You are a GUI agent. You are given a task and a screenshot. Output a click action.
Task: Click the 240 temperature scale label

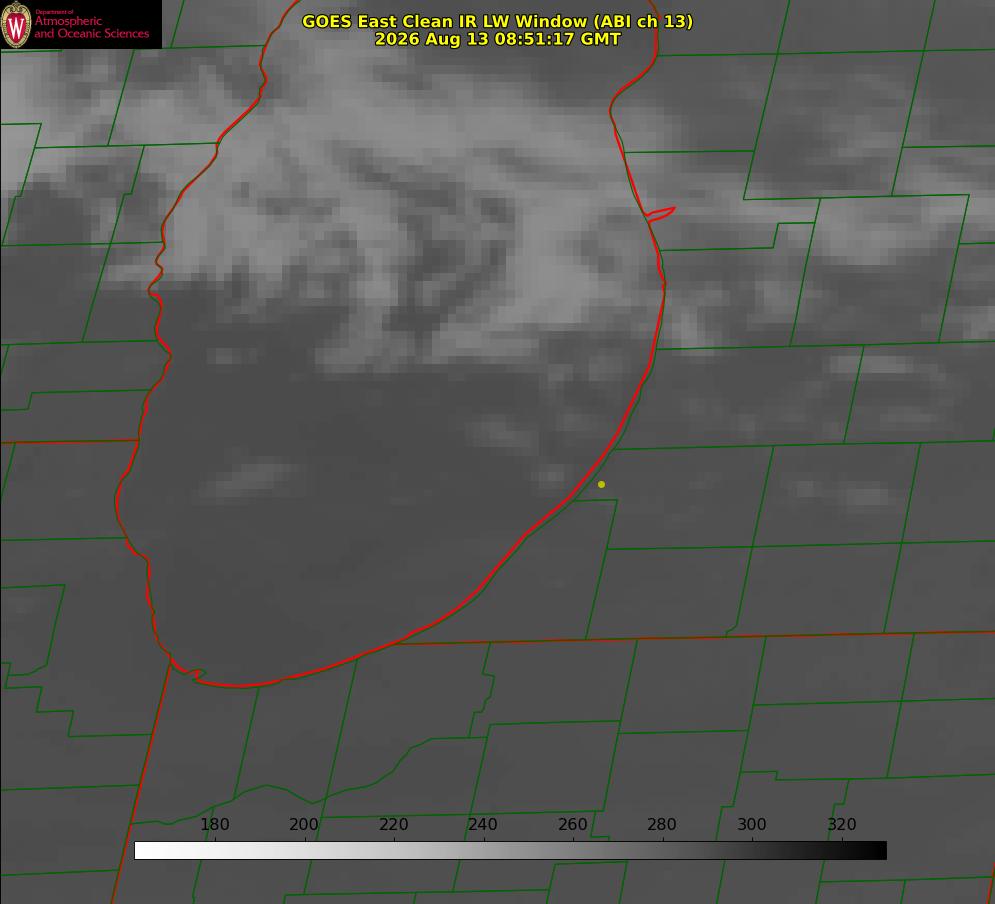[x=483, y=824]
